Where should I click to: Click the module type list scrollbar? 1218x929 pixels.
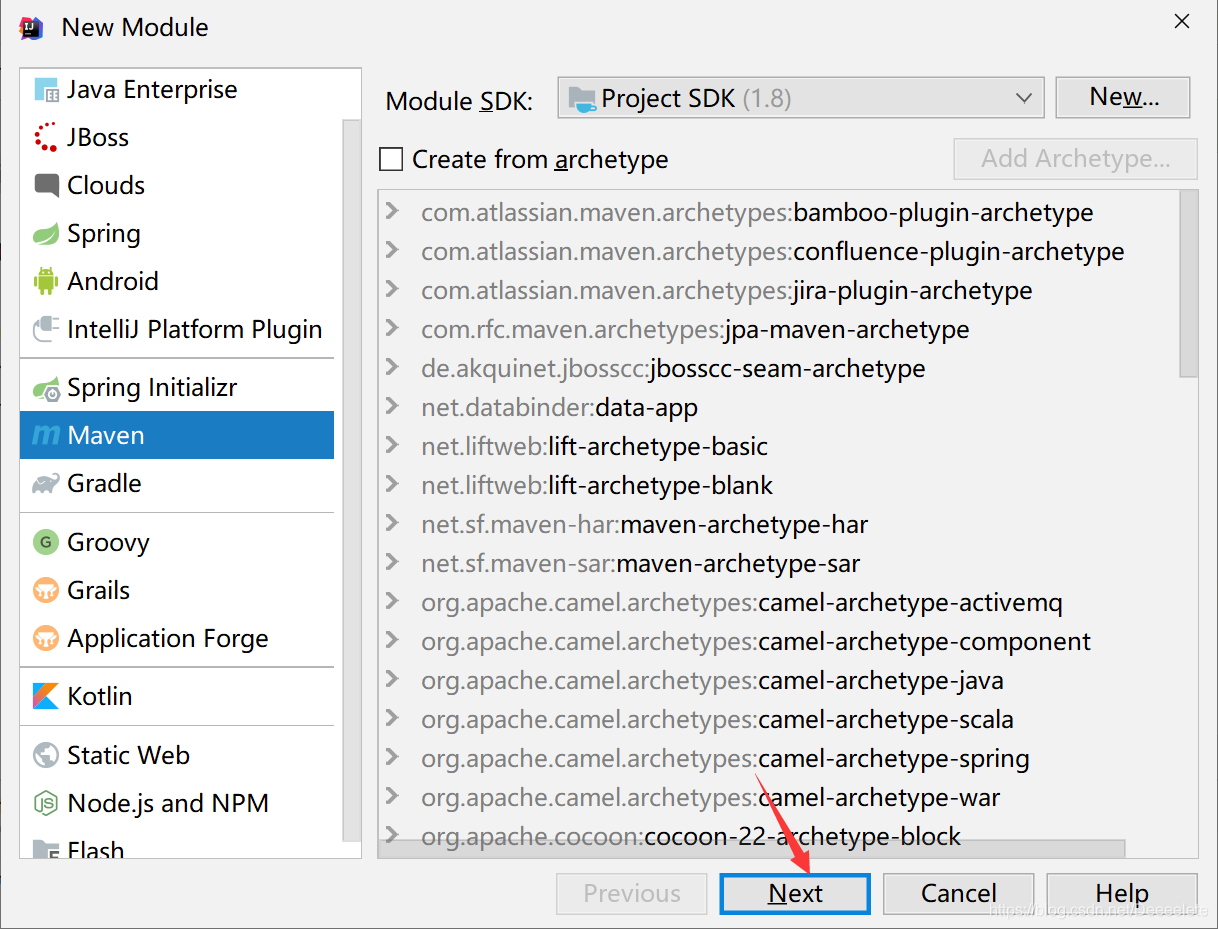[x=351, y=480]
